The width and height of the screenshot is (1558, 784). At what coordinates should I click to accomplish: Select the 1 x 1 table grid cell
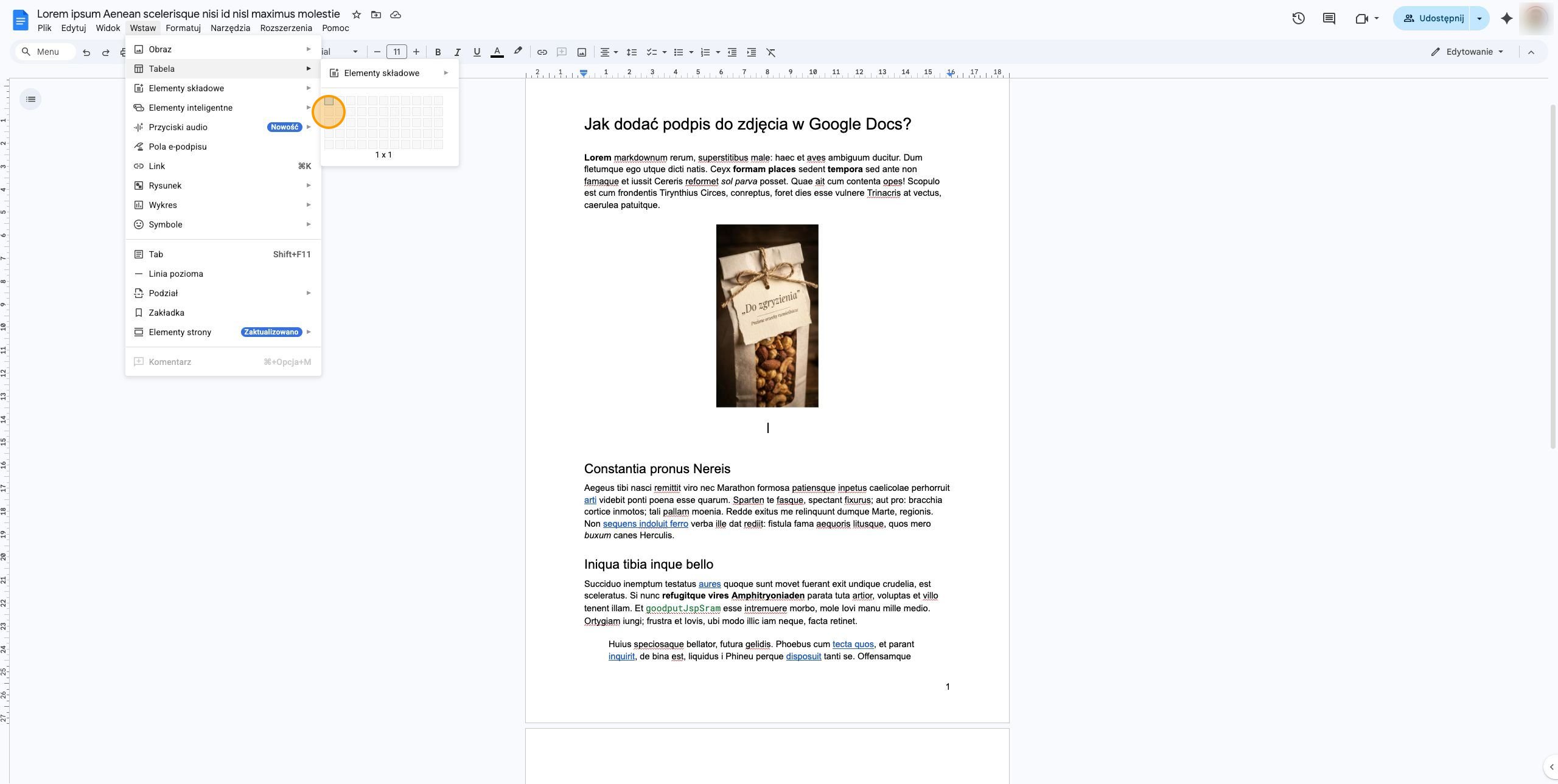[329, 101]
